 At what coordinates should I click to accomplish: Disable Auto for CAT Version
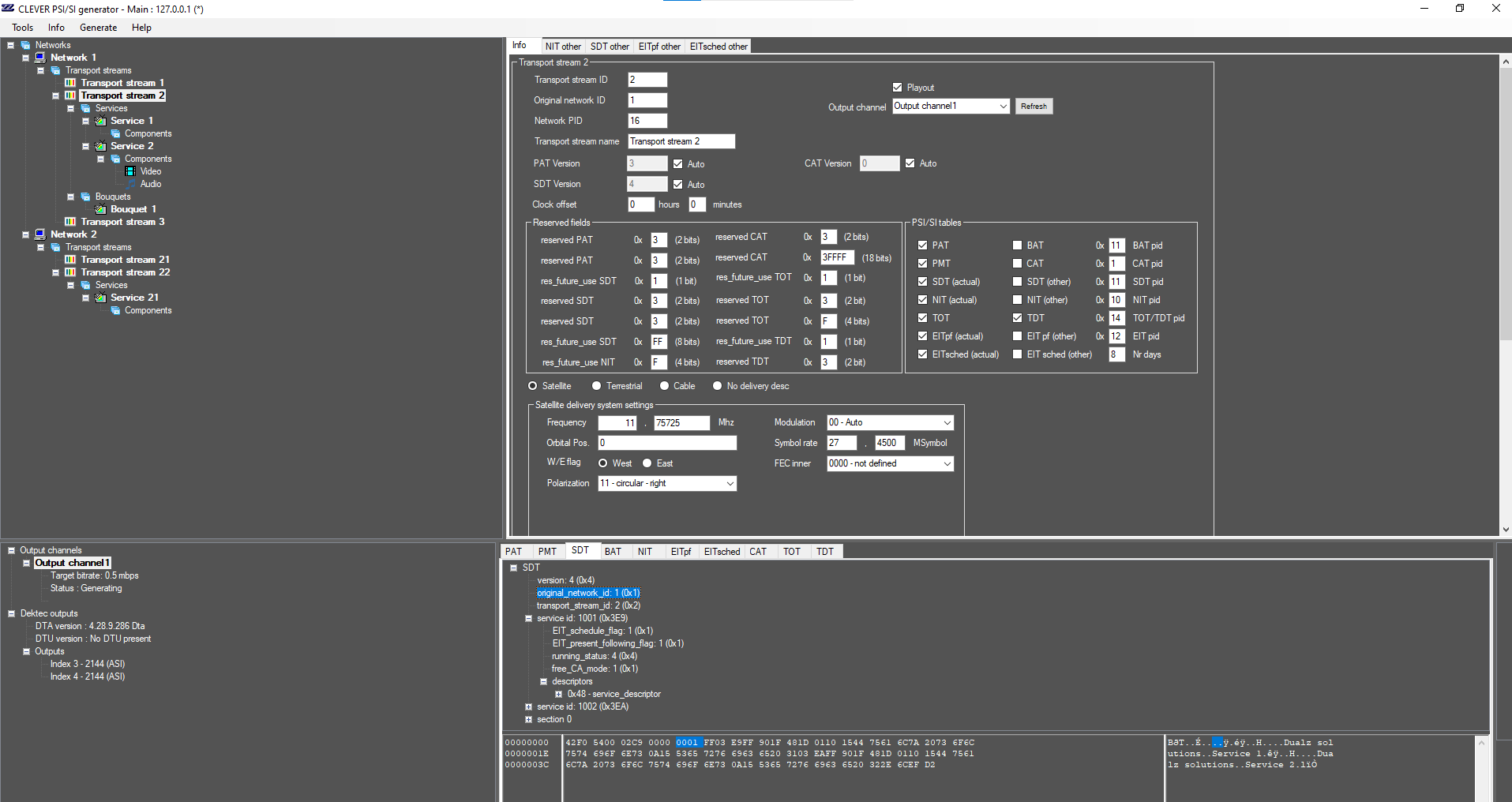click(x=910, y=163)
